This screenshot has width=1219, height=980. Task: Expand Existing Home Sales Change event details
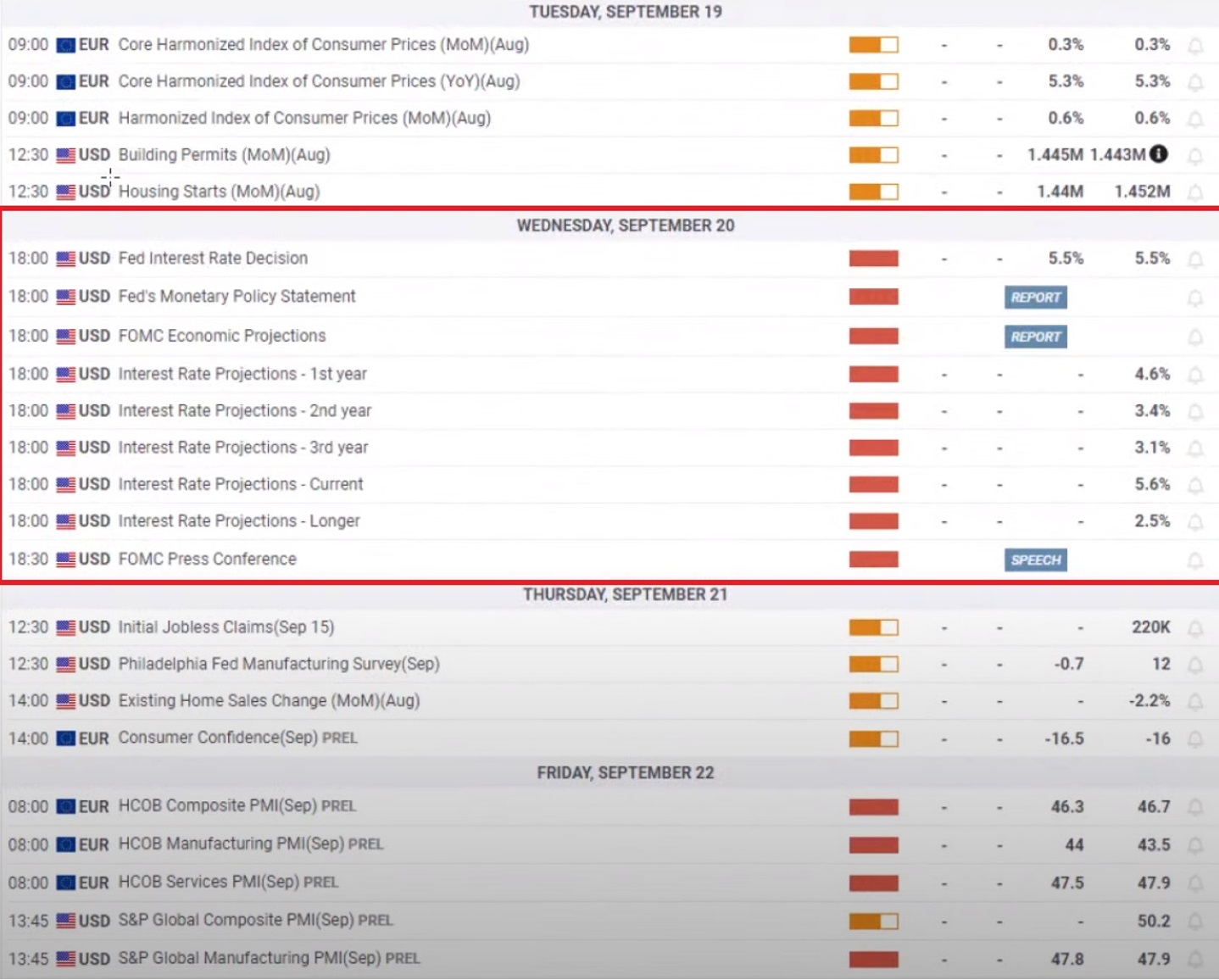pos(269,701)
